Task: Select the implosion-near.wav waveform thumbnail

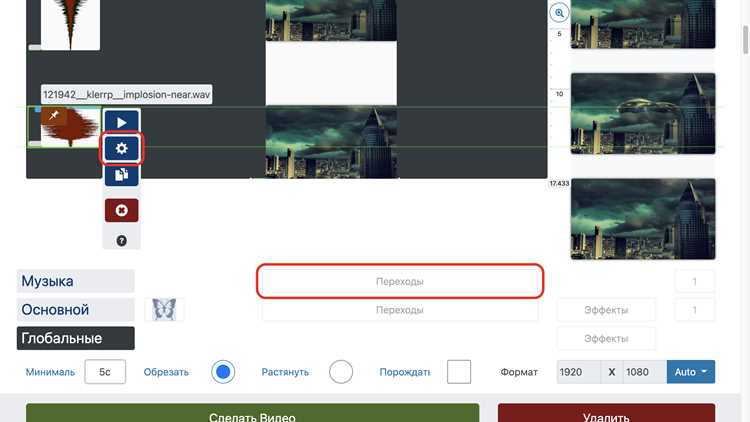Action: [x=70, y=126]
